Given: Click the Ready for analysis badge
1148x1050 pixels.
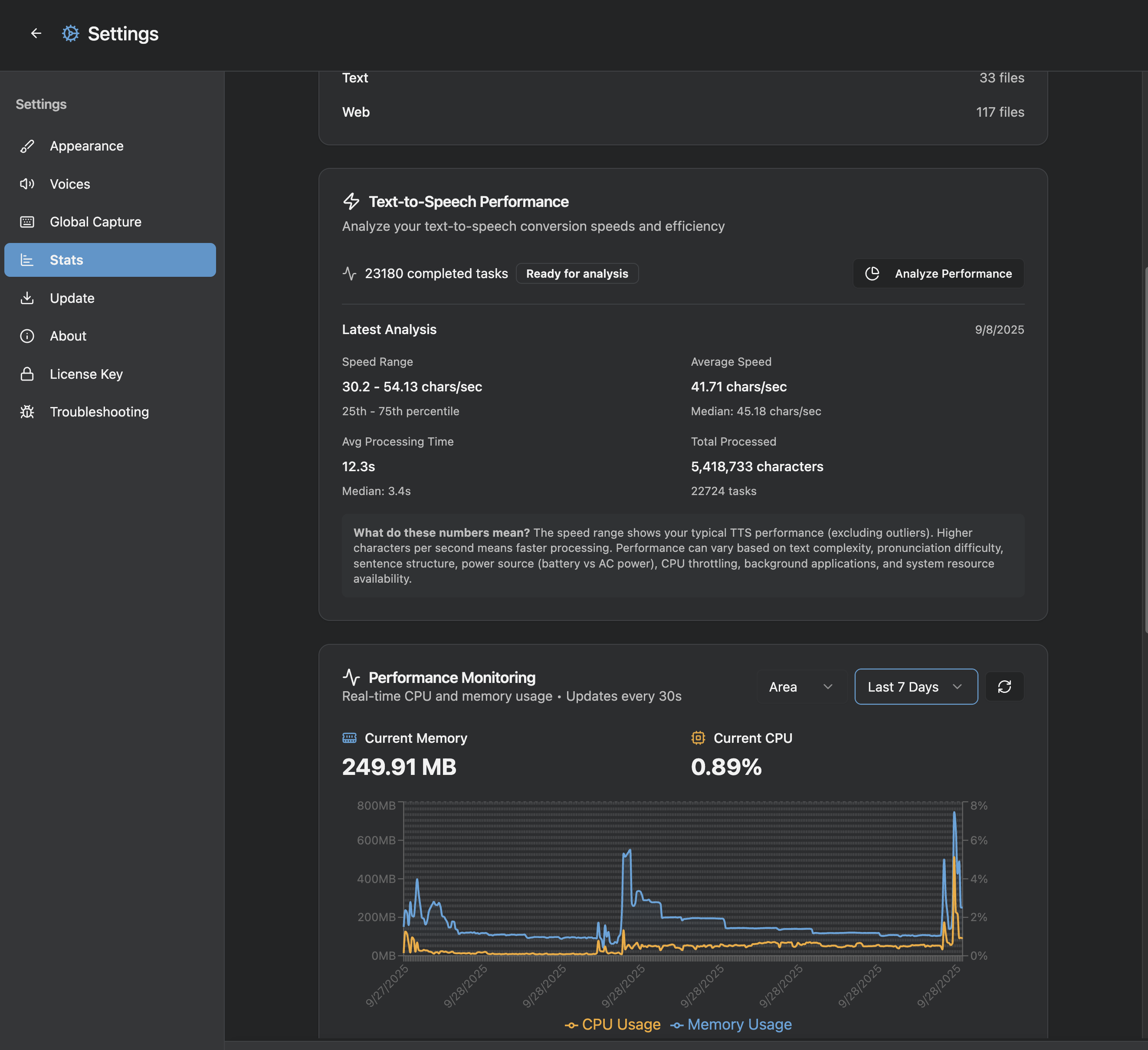Looking at the screenshot, I should [577, 274].
